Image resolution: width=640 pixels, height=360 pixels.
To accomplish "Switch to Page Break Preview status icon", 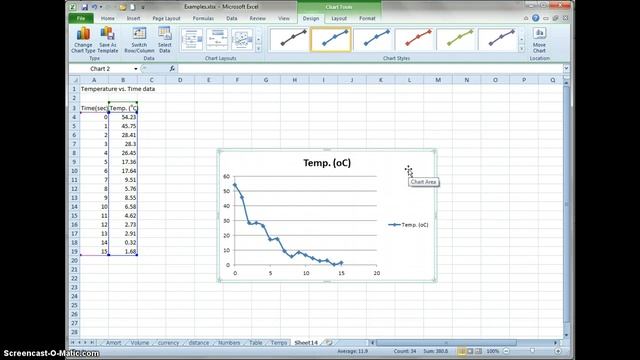I will click(x=479, y=351).
